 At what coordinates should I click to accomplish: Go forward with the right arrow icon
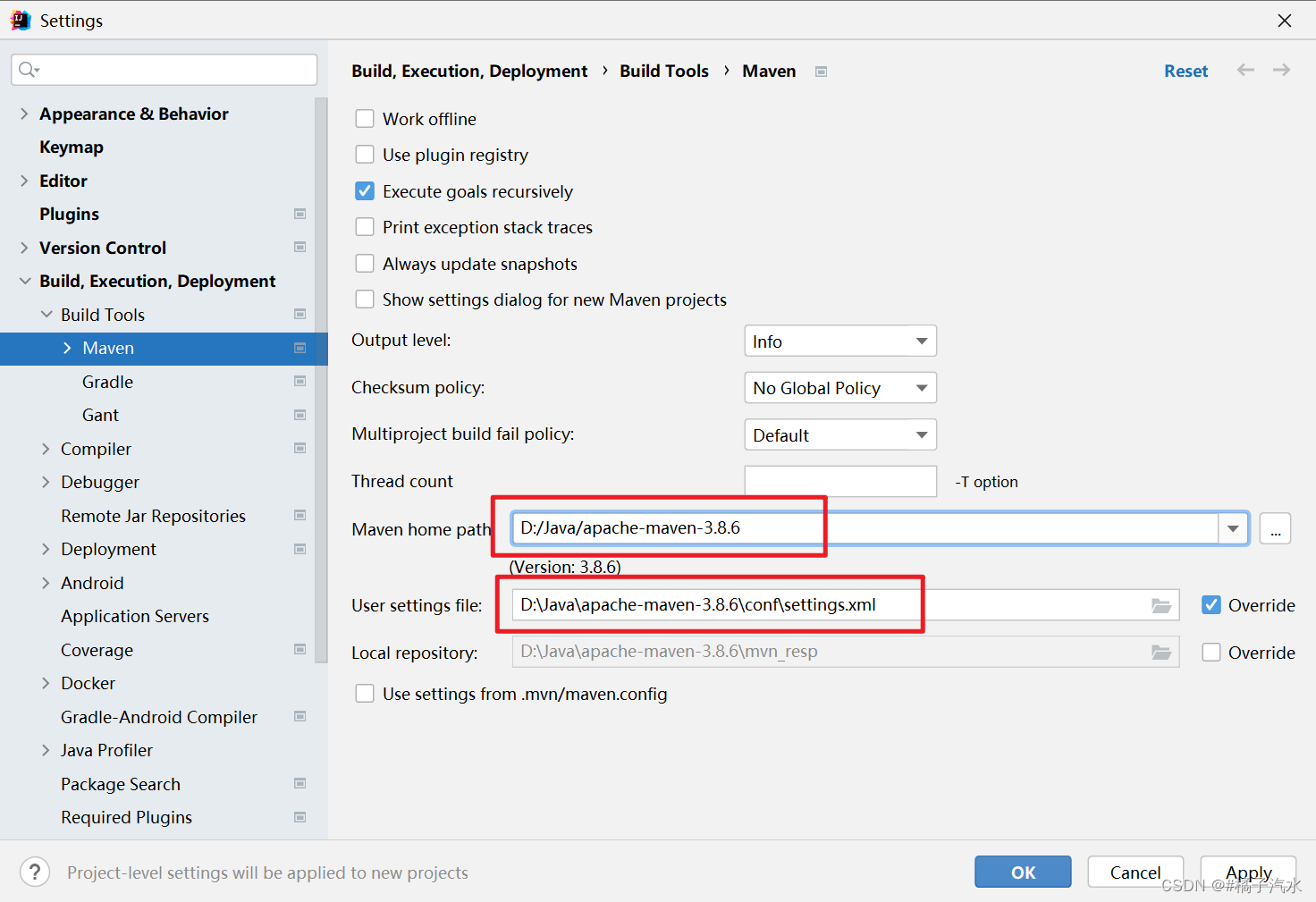[x=1281, y=70]
